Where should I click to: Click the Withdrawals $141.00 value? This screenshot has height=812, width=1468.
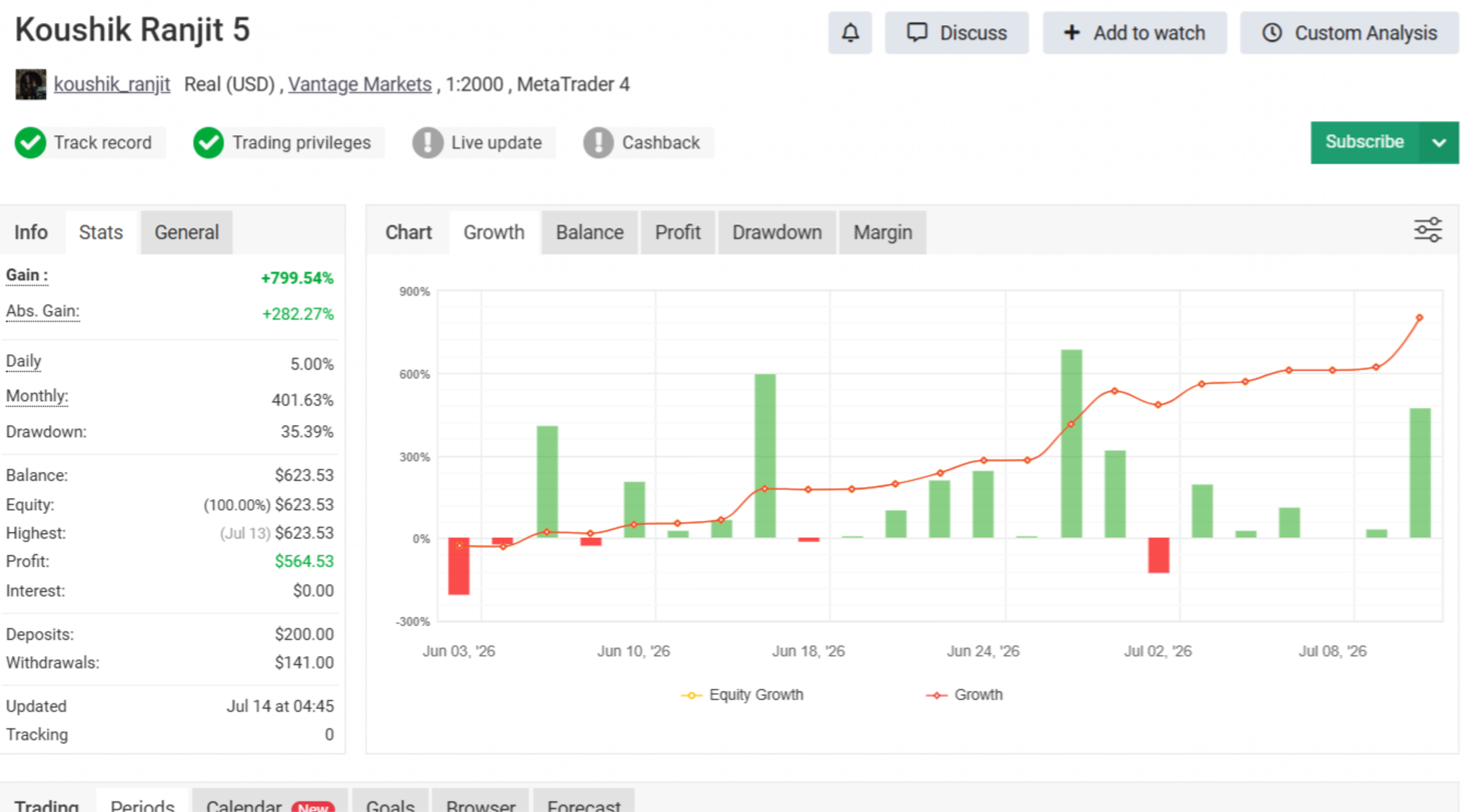[x=304, y=662]
